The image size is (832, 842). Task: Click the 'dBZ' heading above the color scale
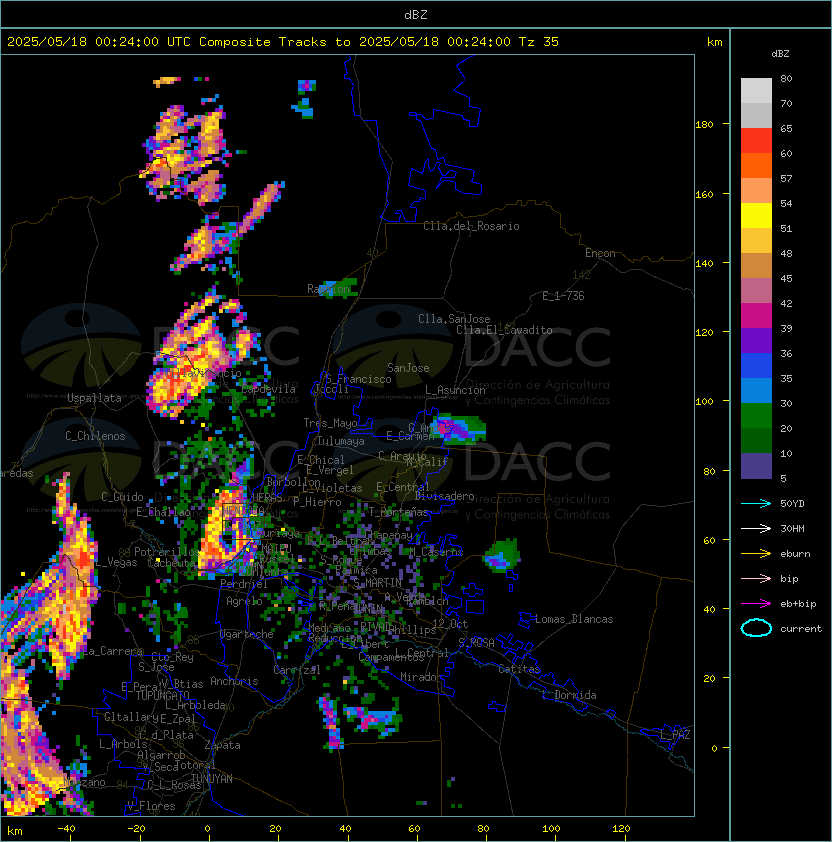(780, 54)
